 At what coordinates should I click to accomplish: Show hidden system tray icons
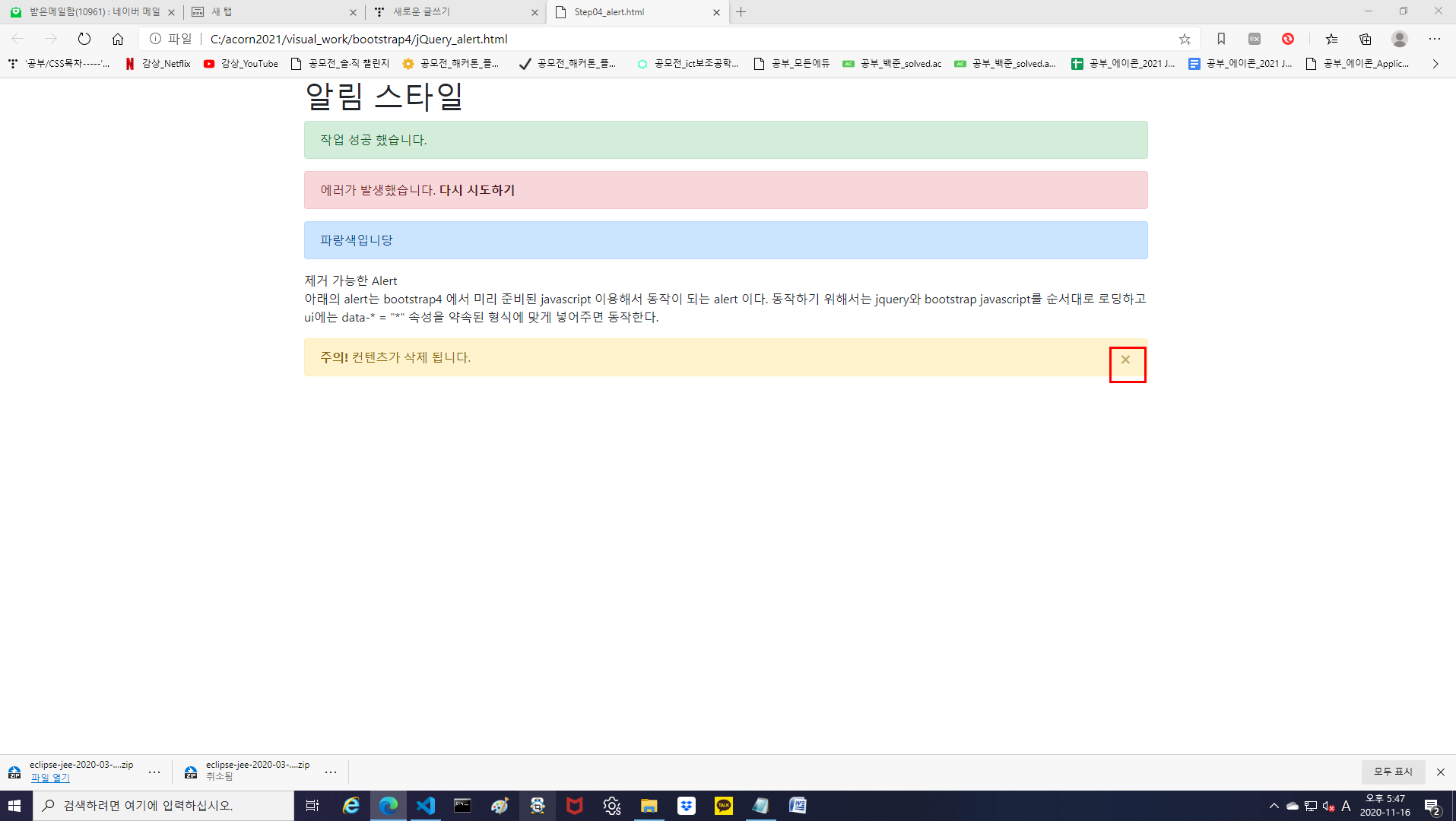pyautogui.click(x=1274, y=806)
